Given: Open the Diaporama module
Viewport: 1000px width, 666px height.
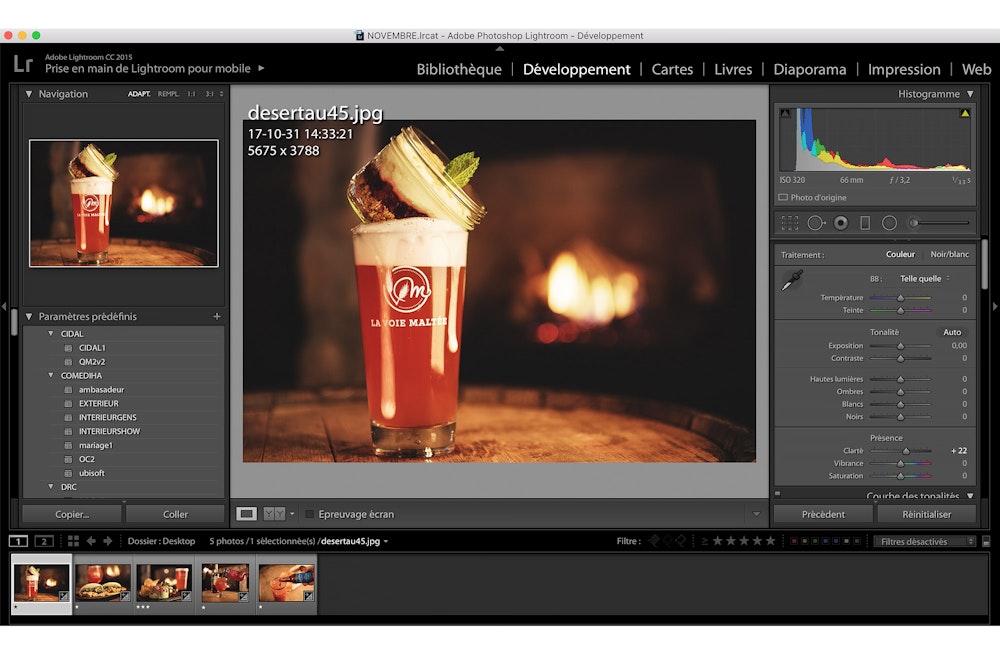Looking at the screenshot, I should pos(810,69).
